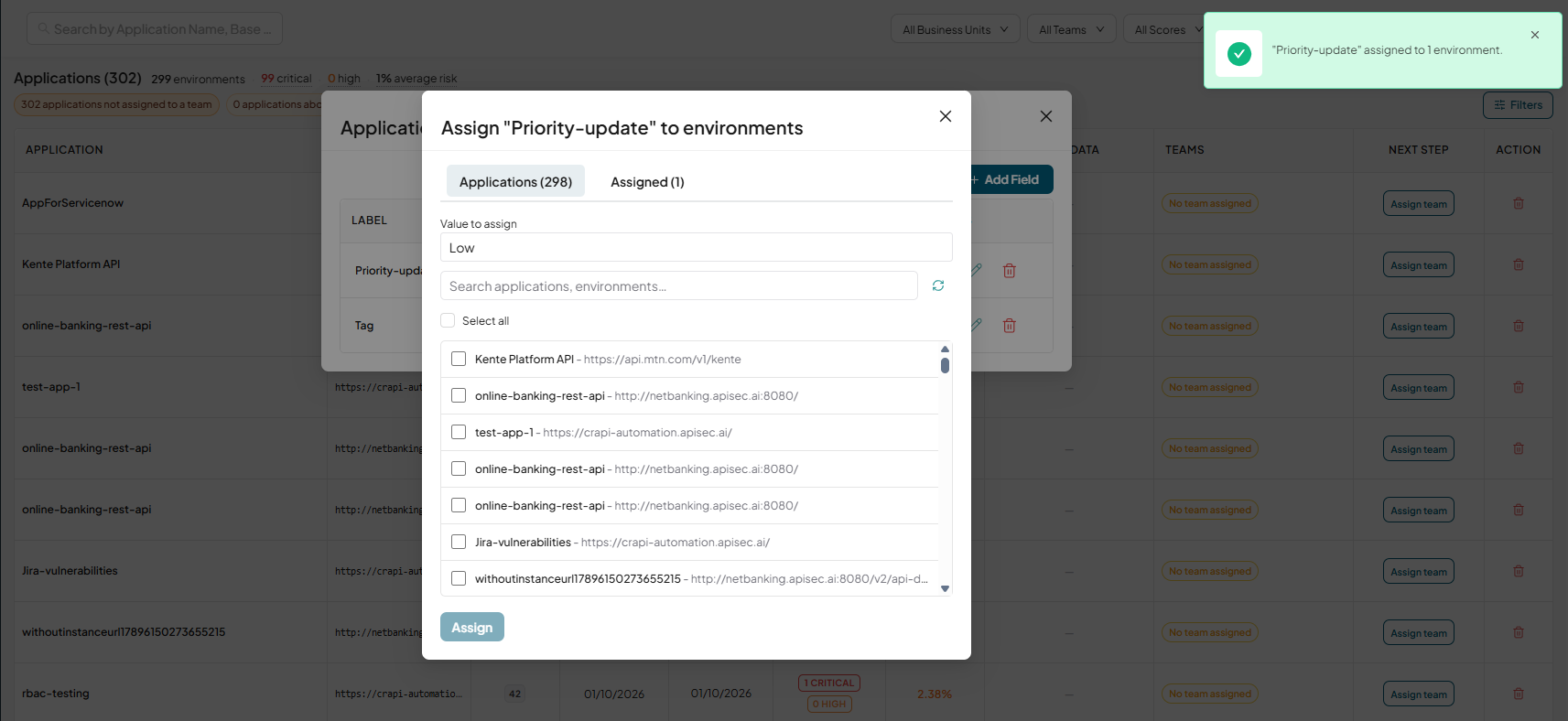Expand the All Teams dropdown
1568x721 pixels.
1072,29
